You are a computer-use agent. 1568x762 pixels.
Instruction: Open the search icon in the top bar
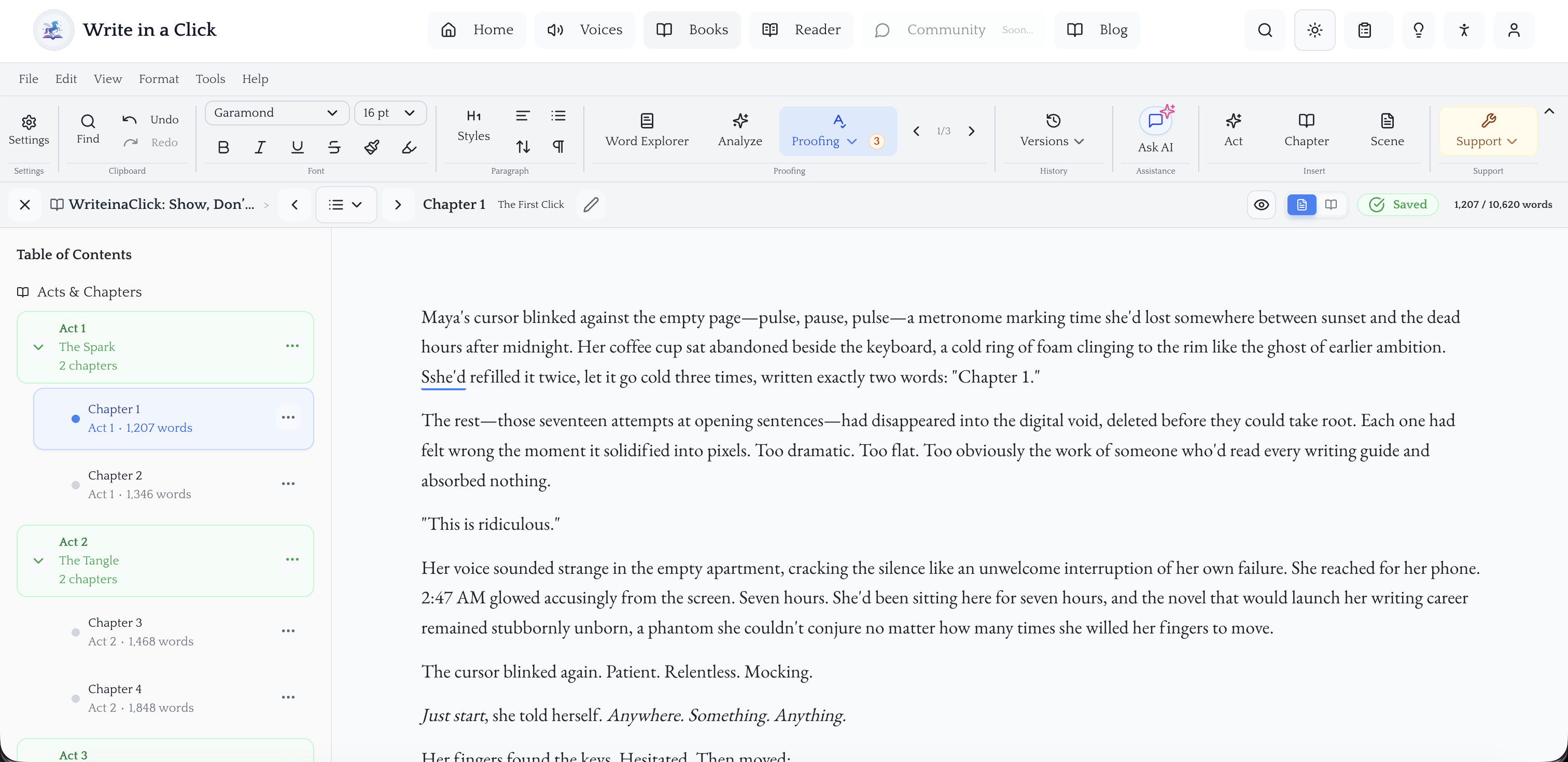[x=1264, y=29]
